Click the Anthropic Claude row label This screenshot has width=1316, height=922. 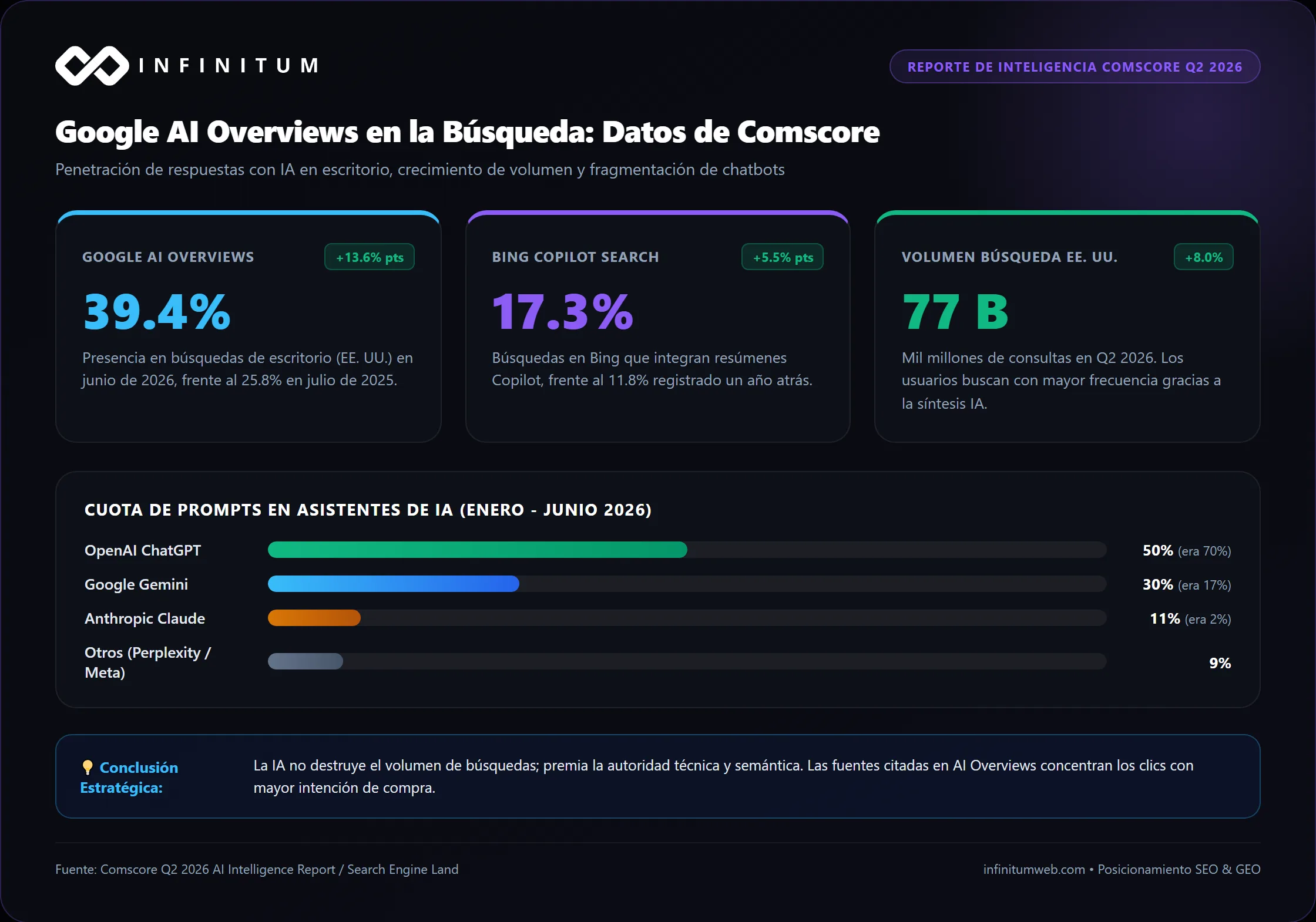click(145, 618)
